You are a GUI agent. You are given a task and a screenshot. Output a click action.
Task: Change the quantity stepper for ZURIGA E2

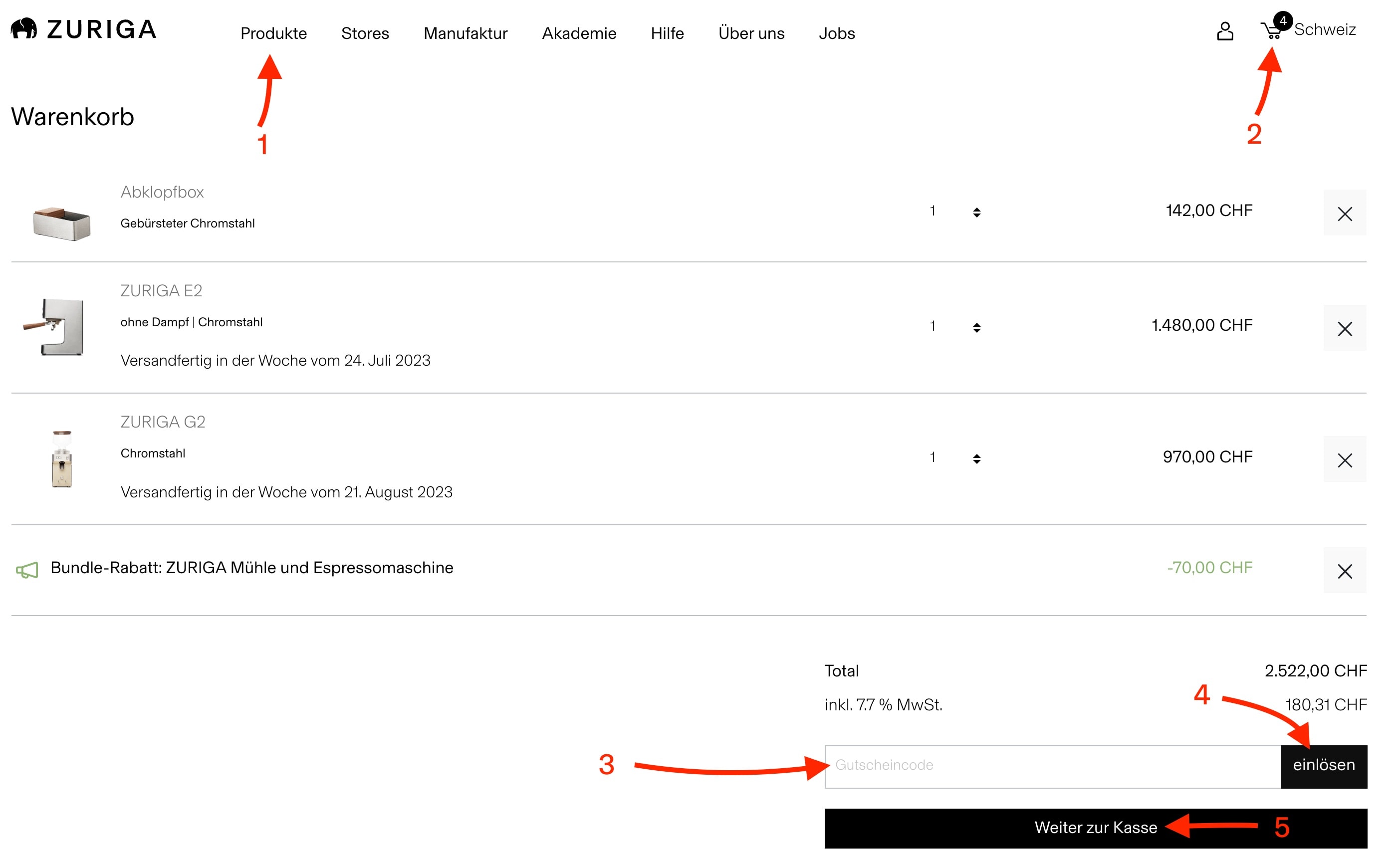click(976, 327)
